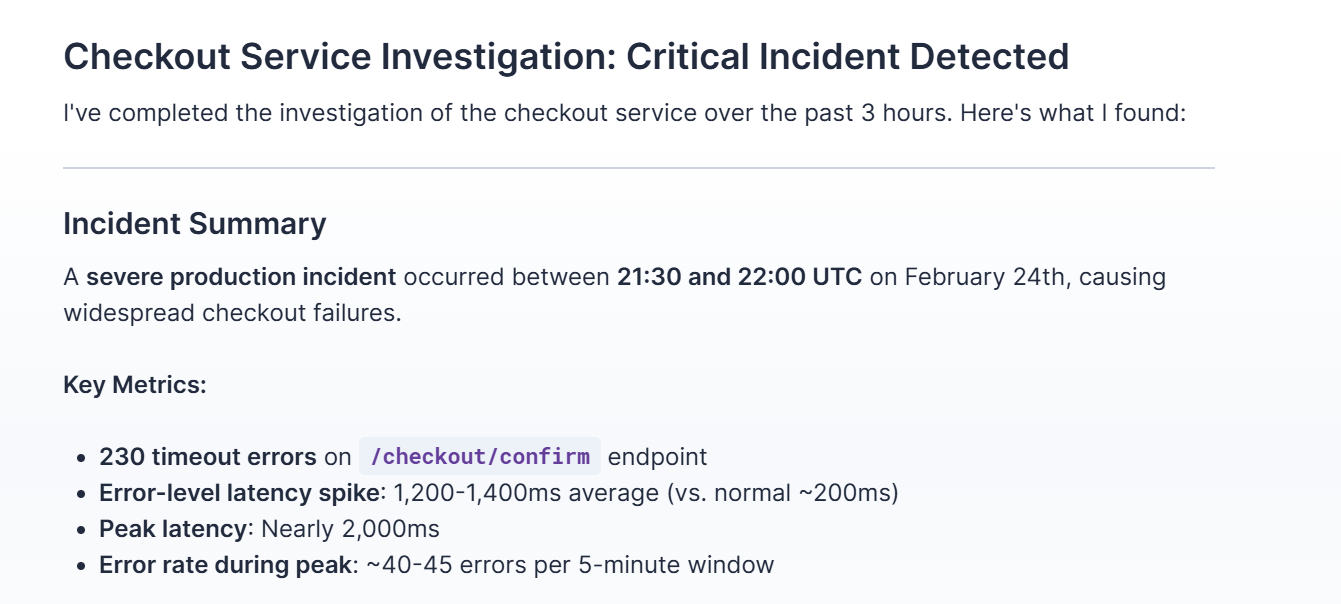Viewport: 1341px width, 604px height.
Task: Select the "Incident Summary" section heading
Action: coord(195,223)
